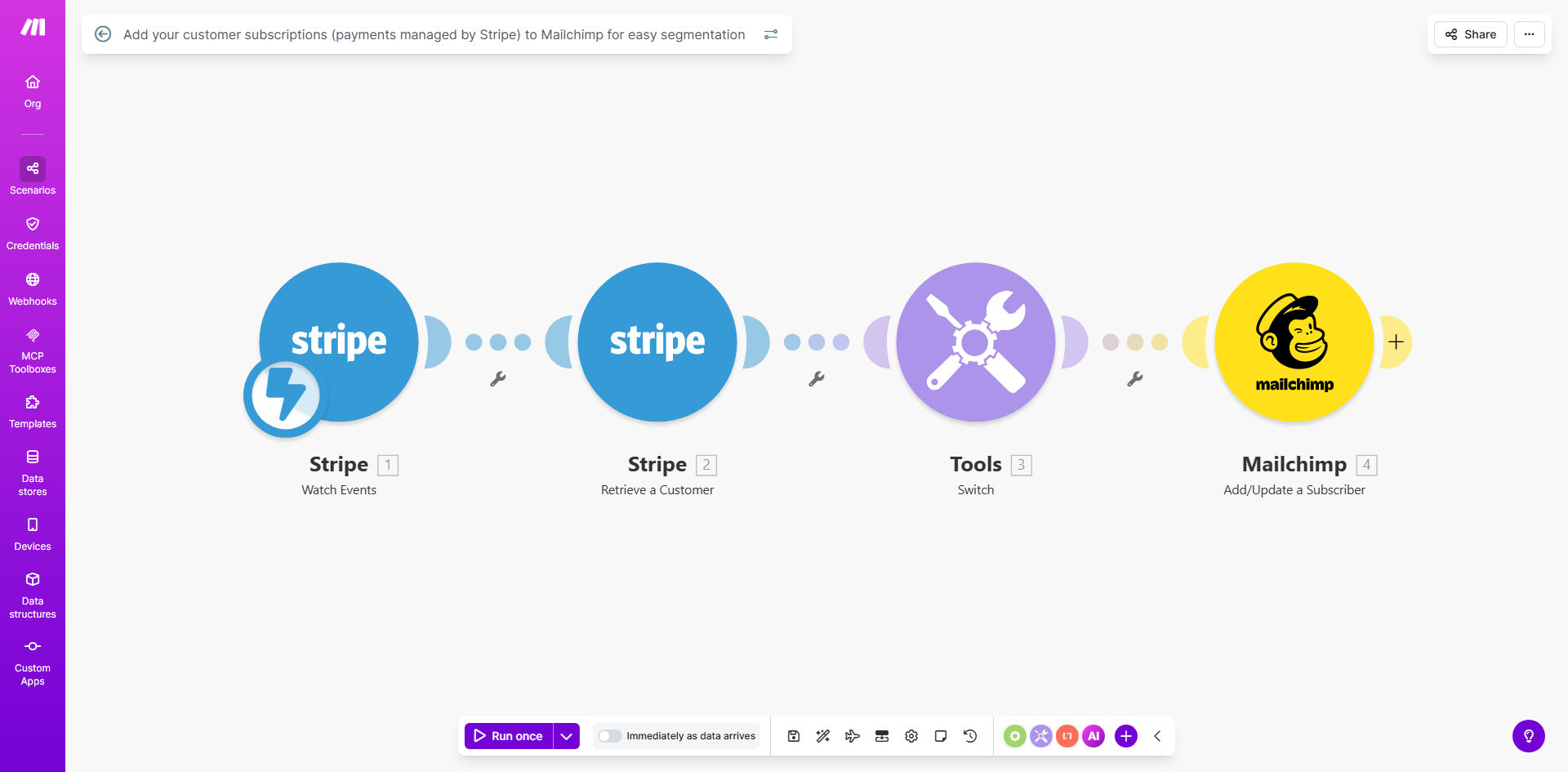Open Mailchimp Add/Update a Subscriber module
1568x772 pixels.
(x=1294, y=341)
